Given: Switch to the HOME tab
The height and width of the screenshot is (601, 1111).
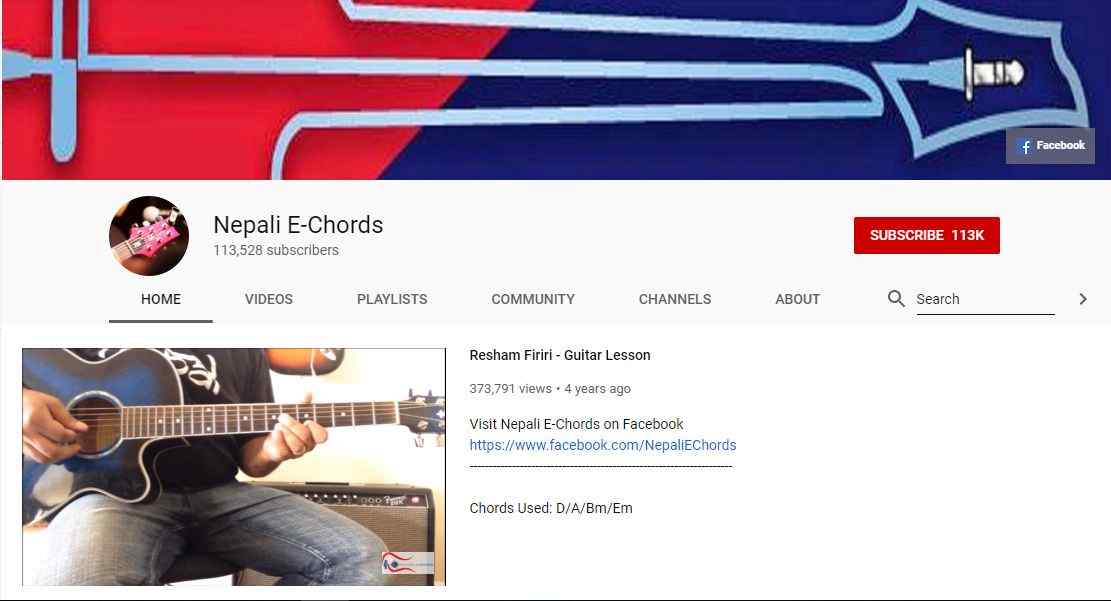Looking at the screenshot, I should coord(161,299).
